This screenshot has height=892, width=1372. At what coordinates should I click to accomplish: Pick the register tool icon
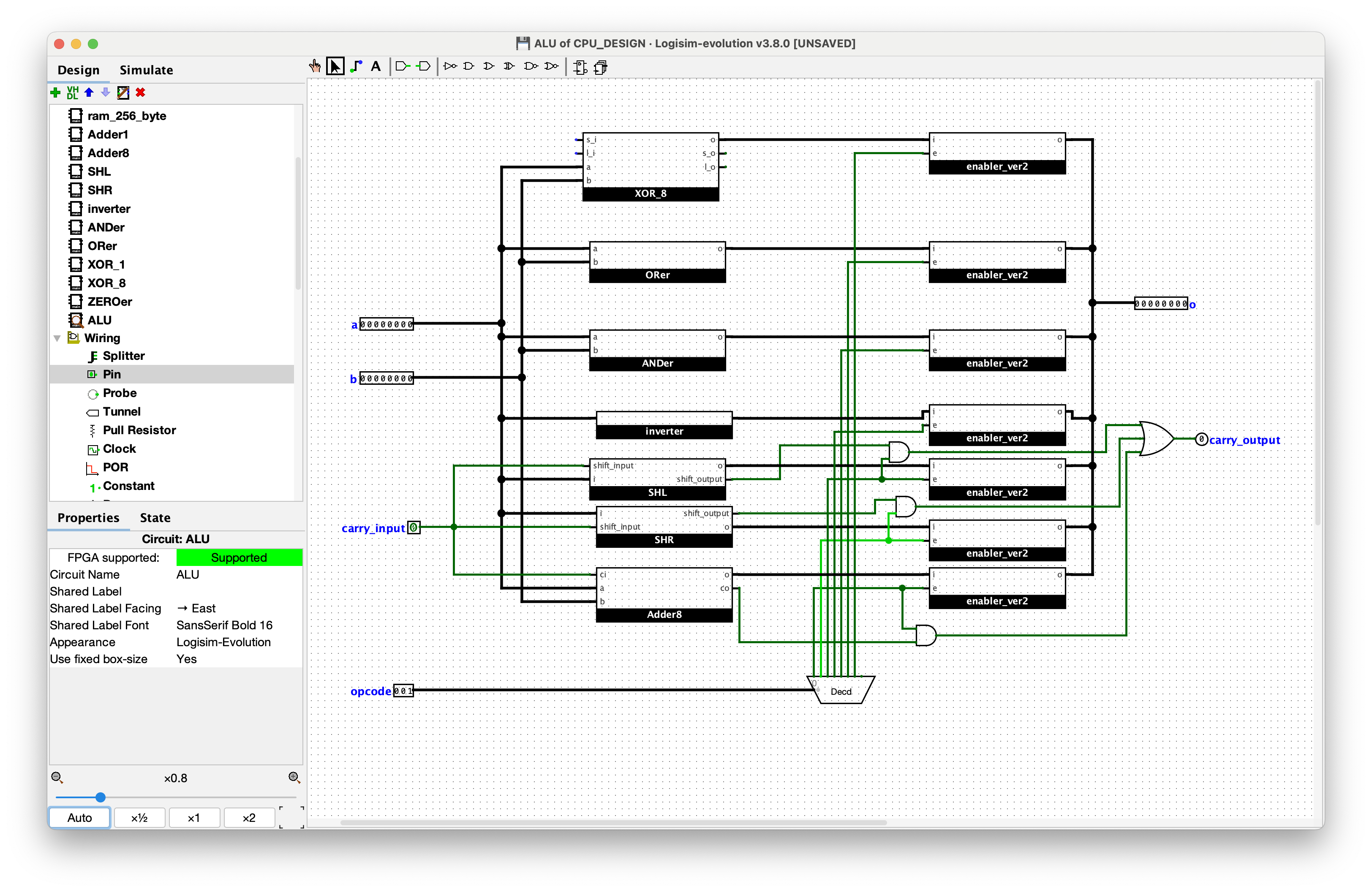(601, 68)
